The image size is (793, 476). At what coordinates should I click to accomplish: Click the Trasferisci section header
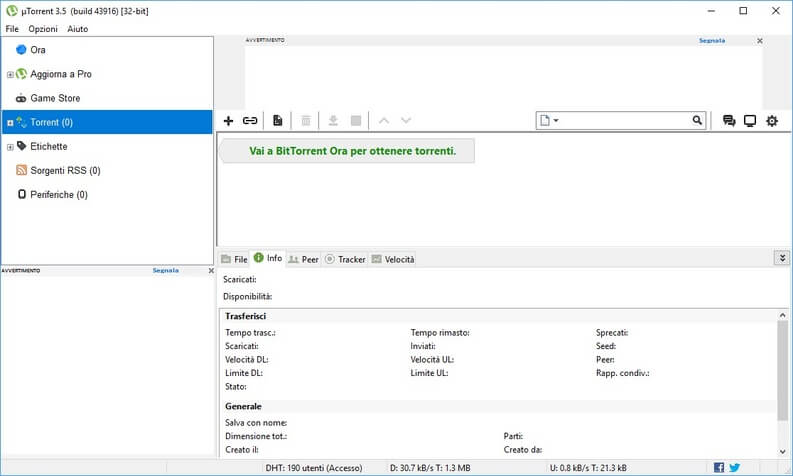coord(245,316)
